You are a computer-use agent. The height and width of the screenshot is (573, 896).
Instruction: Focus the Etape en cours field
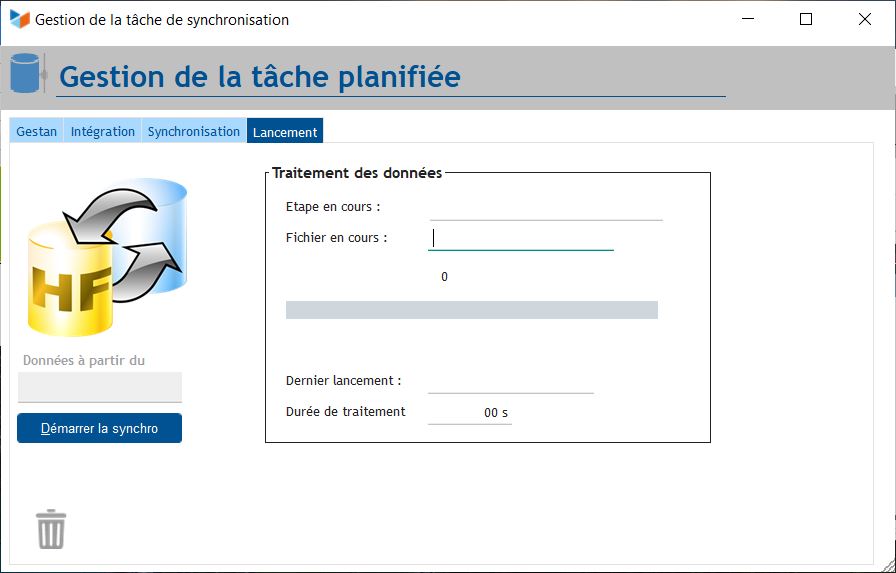(545, 208)
